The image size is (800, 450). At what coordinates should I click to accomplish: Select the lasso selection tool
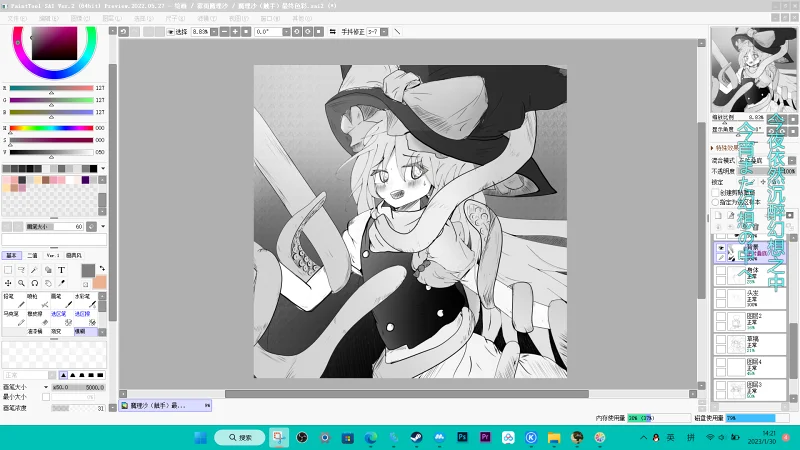[x=21, y=270]
